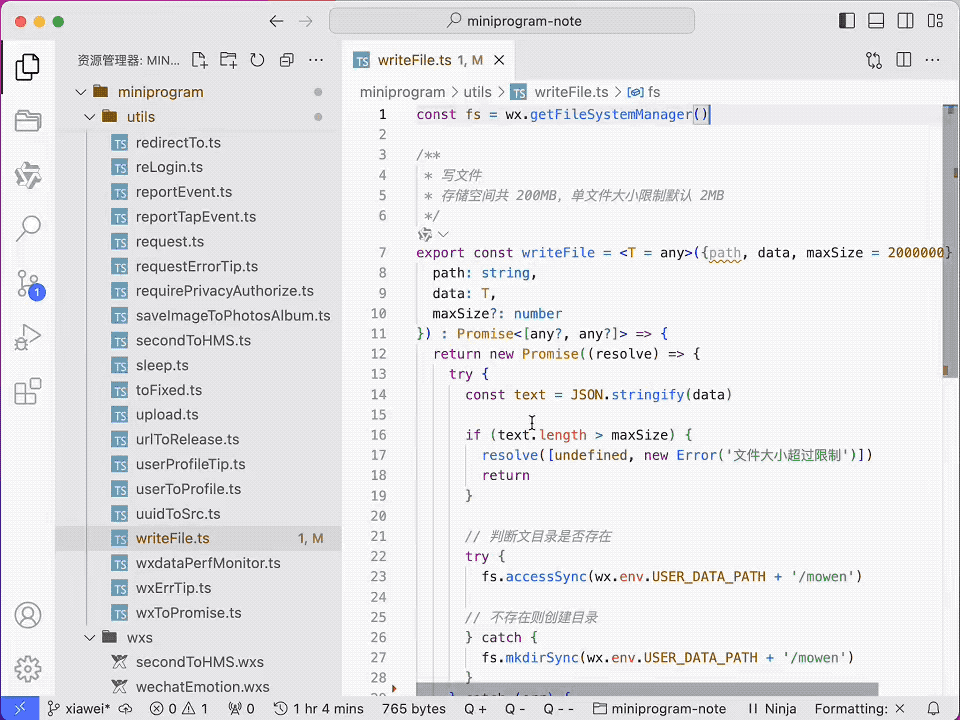Click the fs symbol breadcrumb
This screenshot has width=960, height=720.
(x=644, y=92)
